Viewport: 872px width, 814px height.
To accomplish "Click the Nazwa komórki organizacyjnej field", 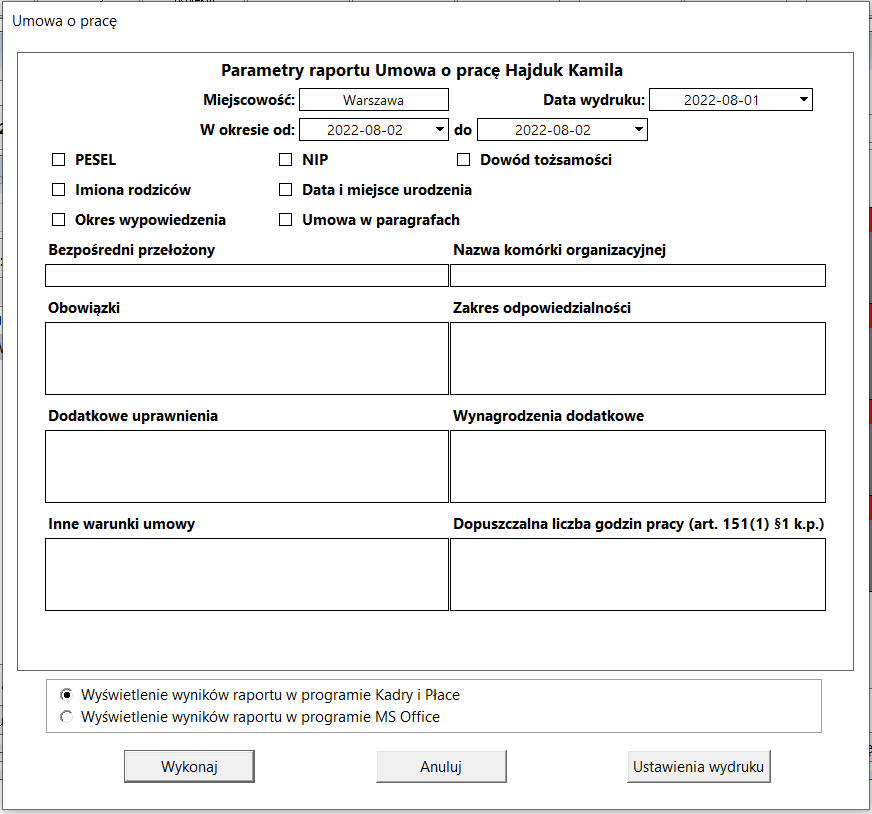I will [x=638, y=276].
